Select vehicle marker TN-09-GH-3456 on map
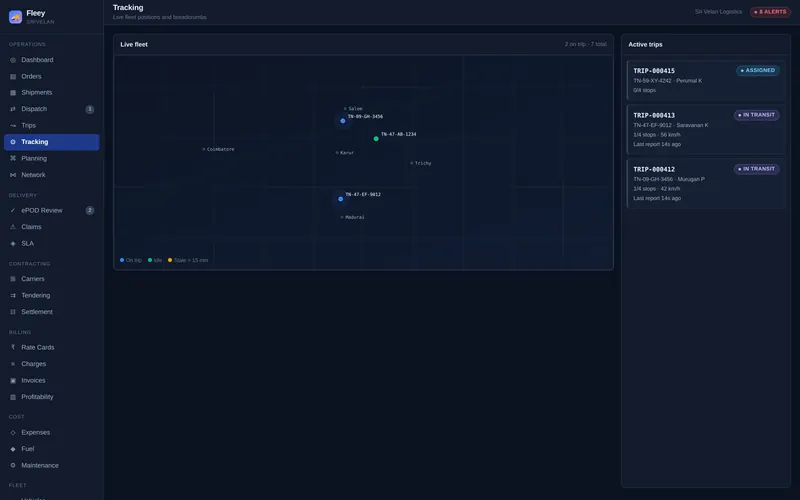Viewport: 800px width, 500px height. click(x=343, y=121)
